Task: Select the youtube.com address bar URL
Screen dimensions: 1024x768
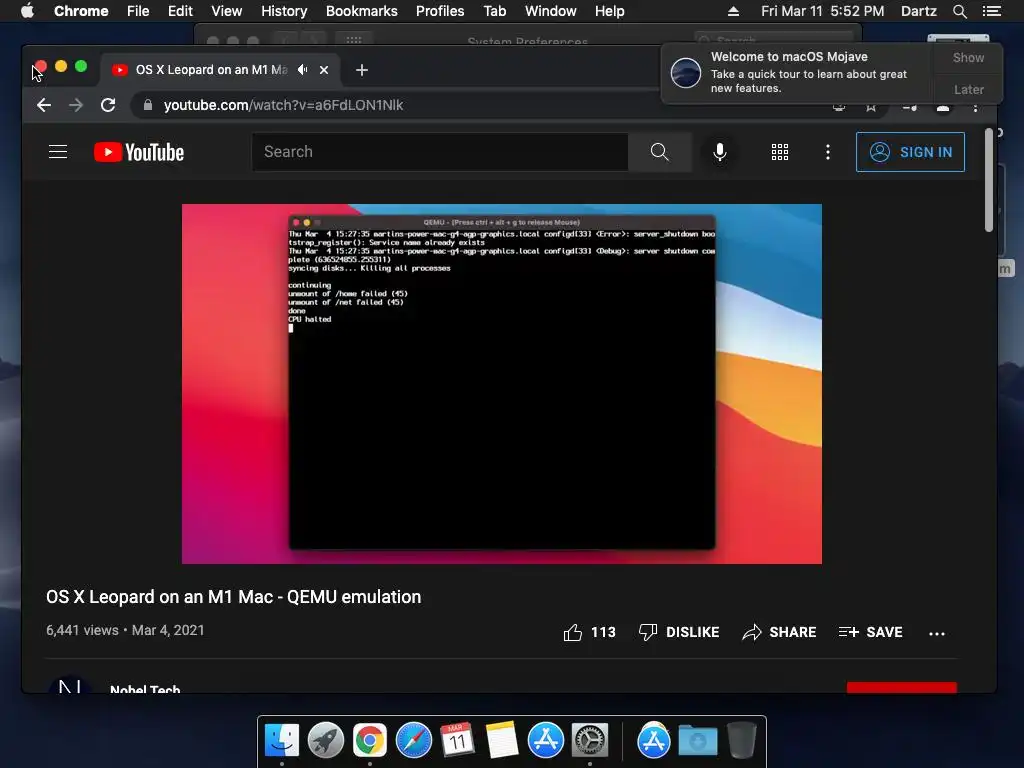Action: click(x=283, y=105)
